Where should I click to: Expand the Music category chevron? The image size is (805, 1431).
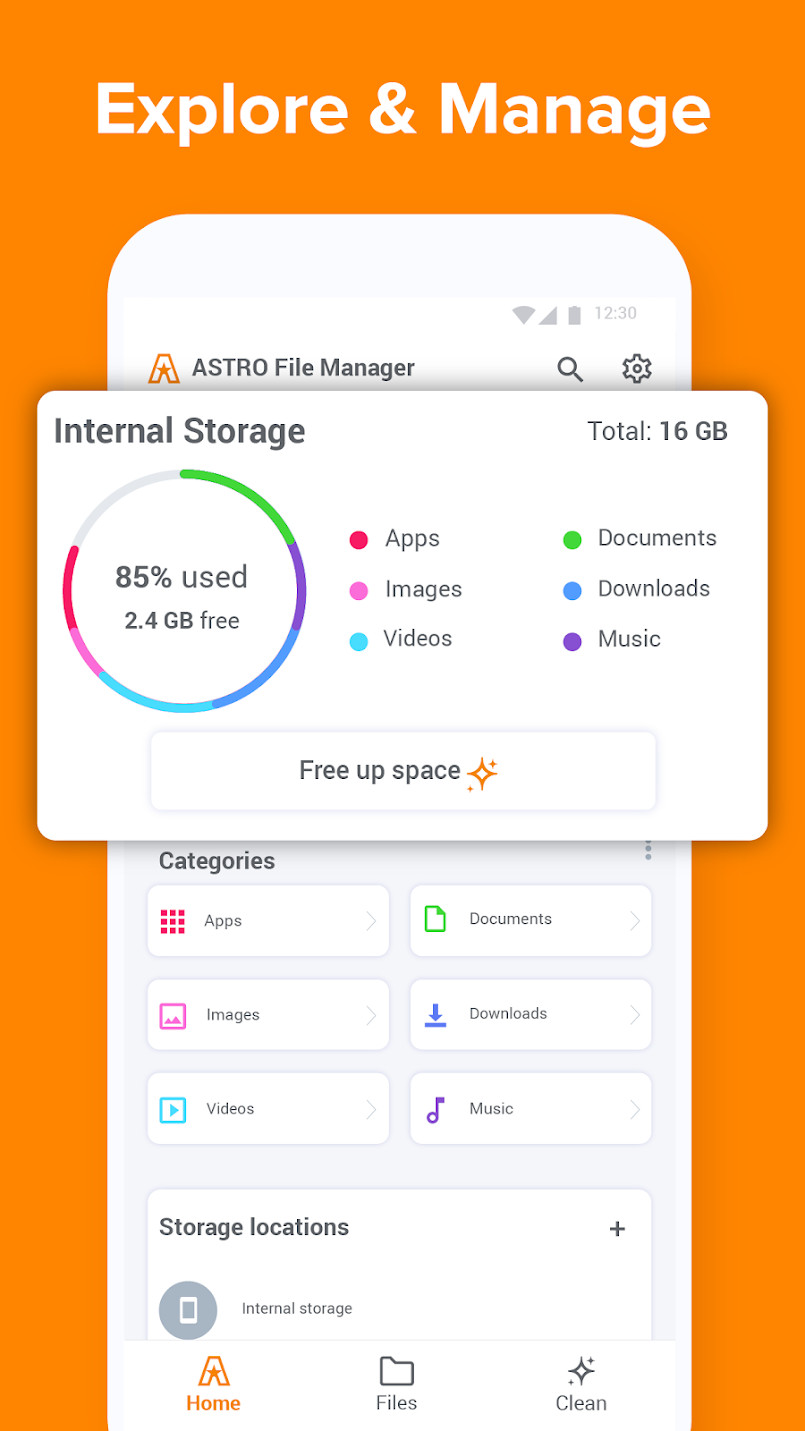coord(634,1109)
